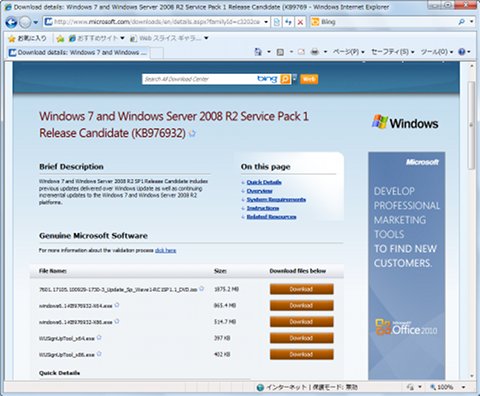Image resolution: width=480 pixels, height=396 pixels.
Task: Download WUSignUpTool_x86.exe 402 KB file
Action: (301, 354)
